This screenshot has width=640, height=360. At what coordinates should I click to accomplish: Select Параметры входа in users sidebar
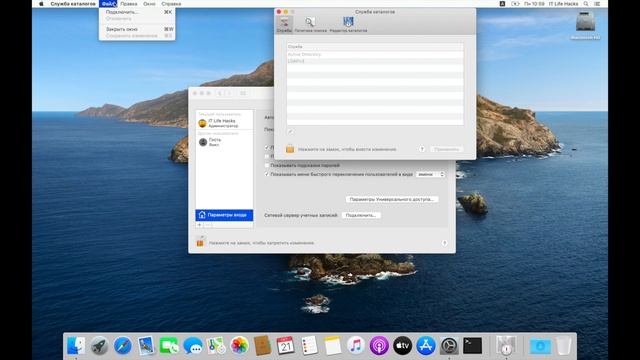pyautogui.click(x=224, y=215)
